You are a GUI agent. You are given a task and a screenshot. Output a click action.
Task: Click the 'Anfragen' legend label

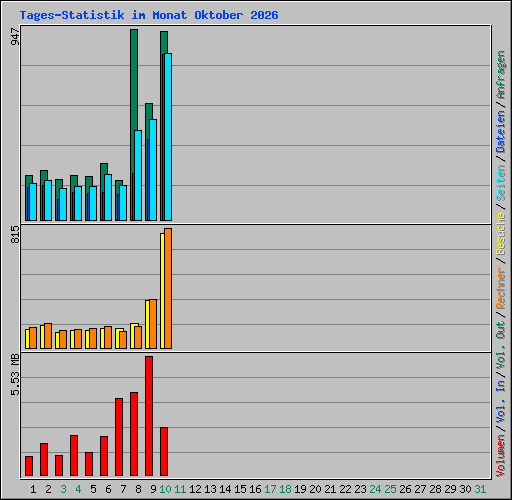[501, 75]
